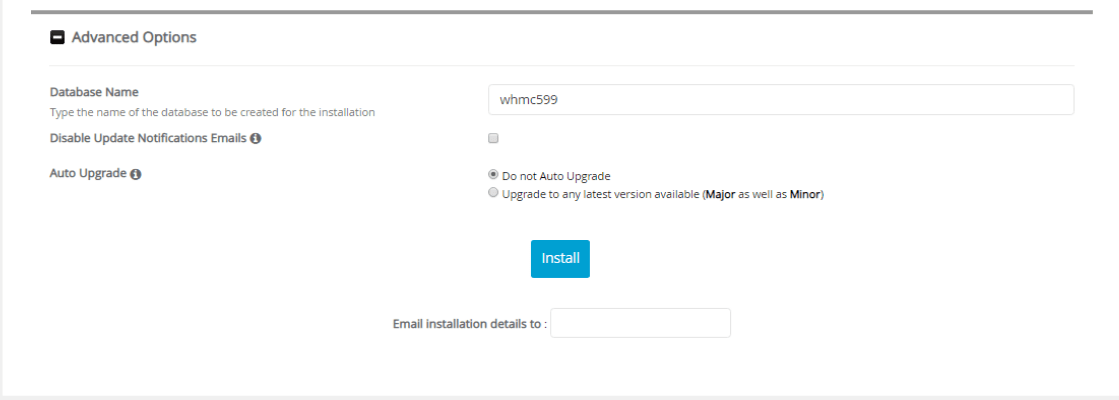Click the Email installation details to label

470,324
